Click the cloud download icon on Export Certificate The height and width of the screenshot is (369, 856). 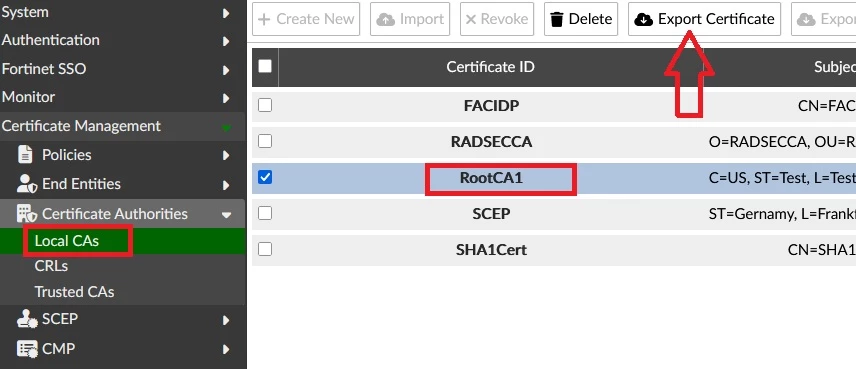coord(644,20)
